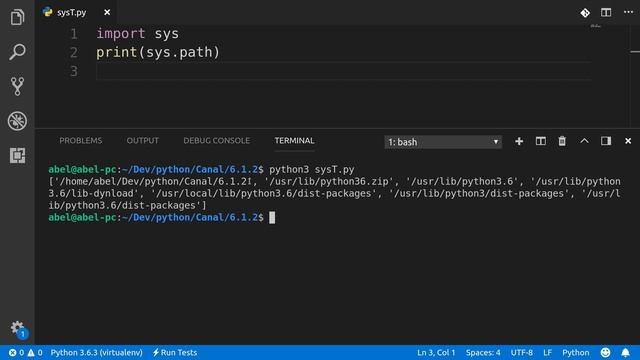The width and height of the screenshot is (640, 360).
Task: Open changes with the git diamond icon
Action: click(585, 13)
